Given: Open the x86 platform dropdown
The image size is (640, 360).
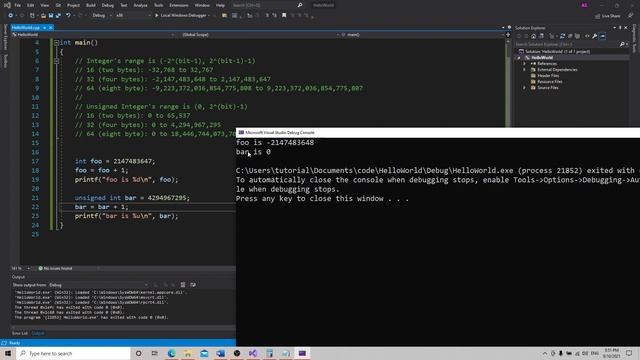Looking at the screenshot, I should click(x=133, y=16).
